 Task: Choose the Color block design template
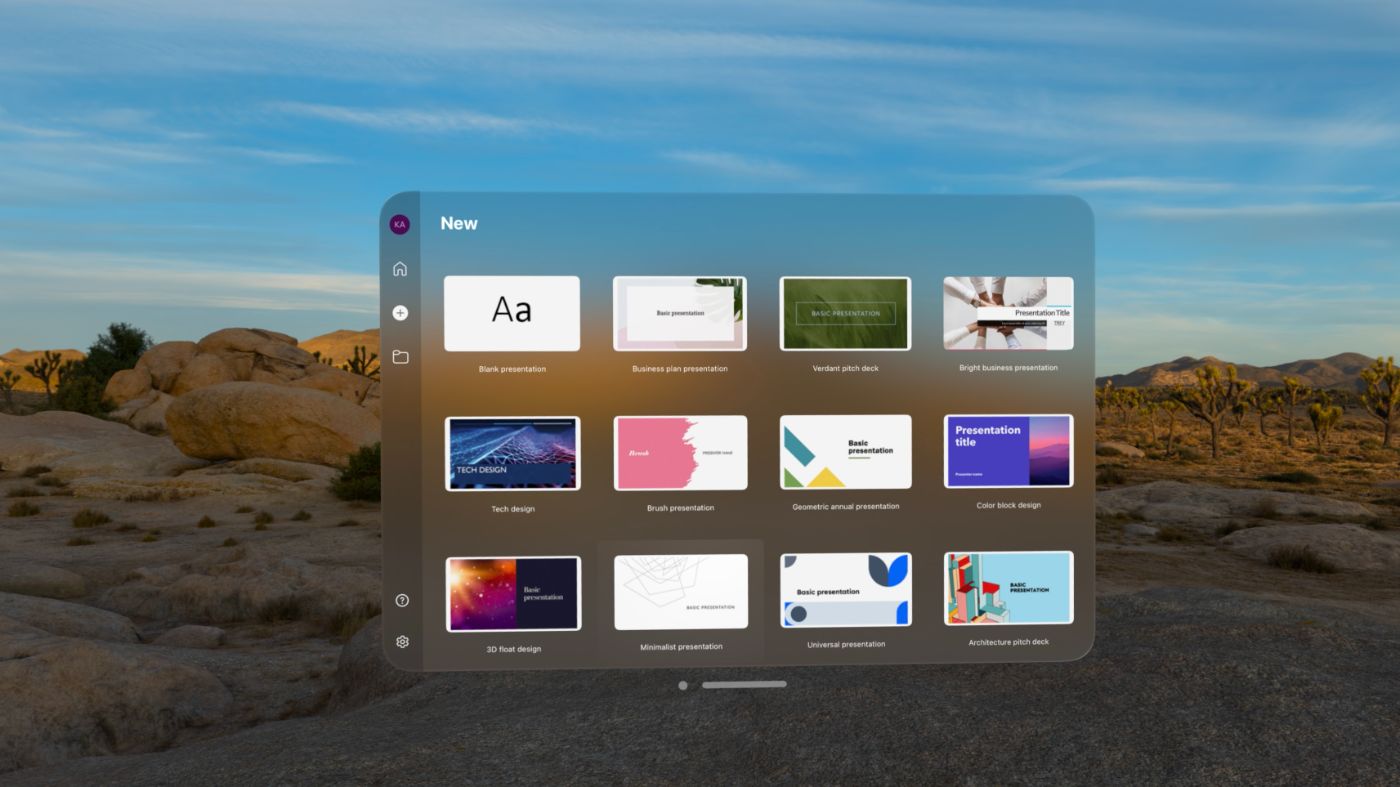(x=1007, y=451)
